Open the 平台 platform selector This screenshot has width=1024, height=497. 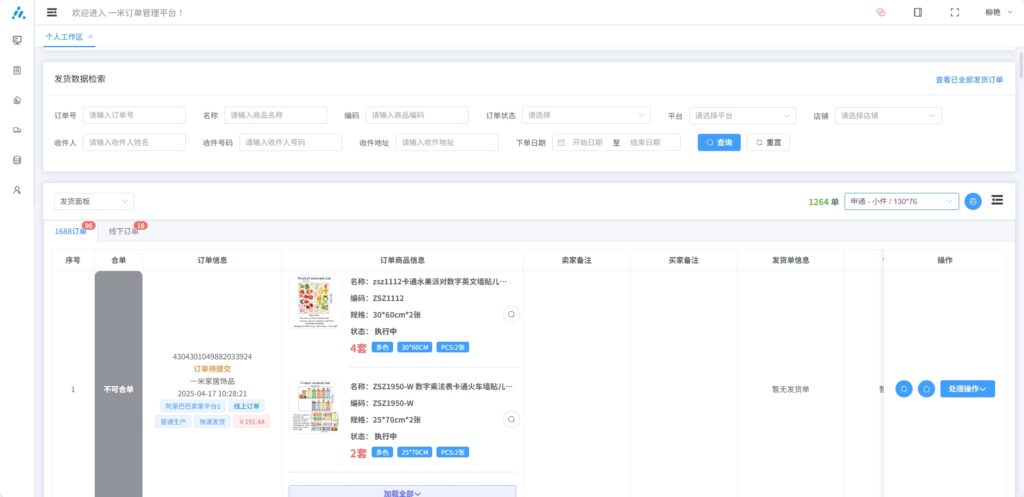pos(743,115)
